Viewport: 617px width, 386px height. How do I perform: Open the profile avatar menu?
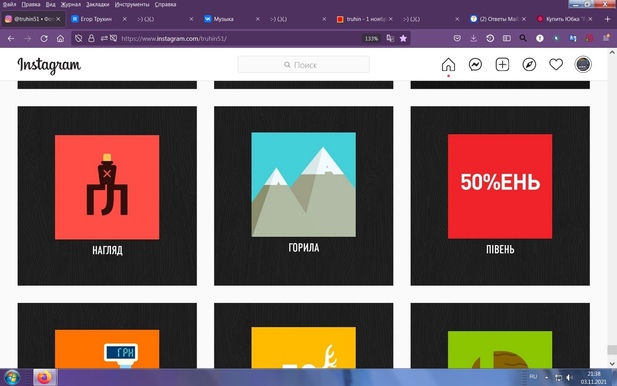pyautogui.click(x=583, y=65)
